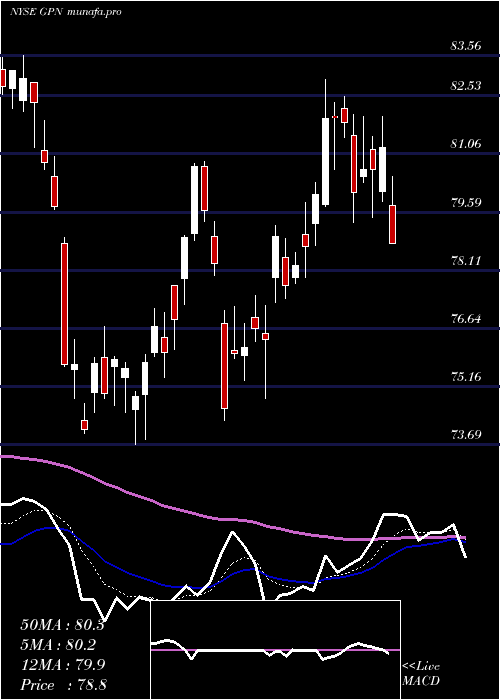500x700 pixels.
Task: Click the Price : 78.8 readout
Action: 63,685
